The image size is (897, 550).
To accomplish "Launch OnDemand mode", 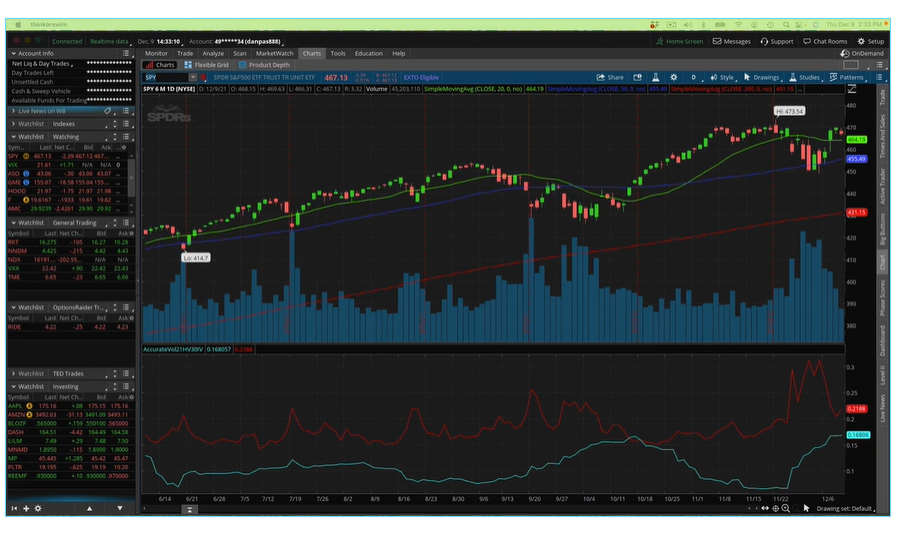I will (x=862, y=53).
